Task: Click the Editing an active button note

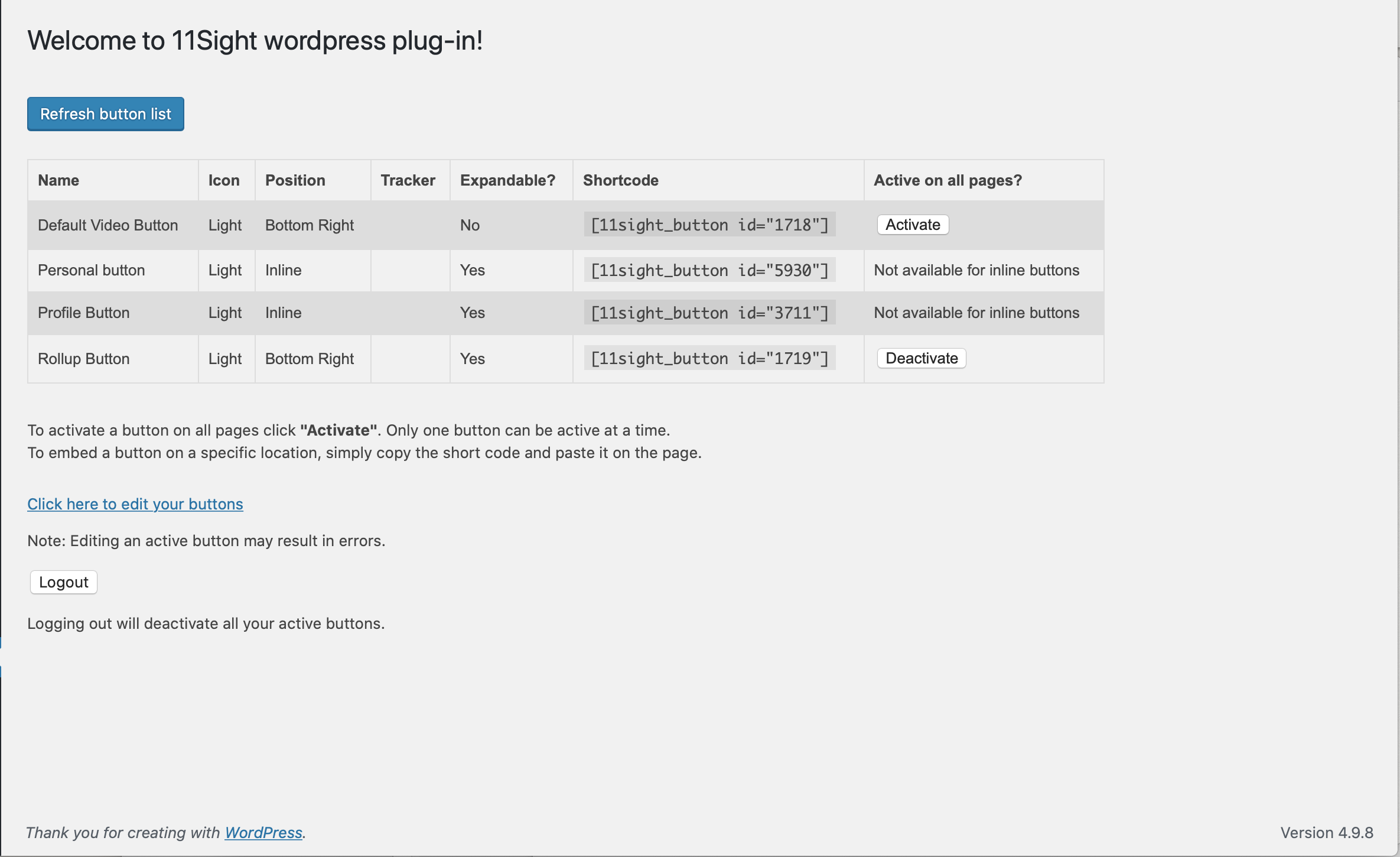Action: point(206,541)
